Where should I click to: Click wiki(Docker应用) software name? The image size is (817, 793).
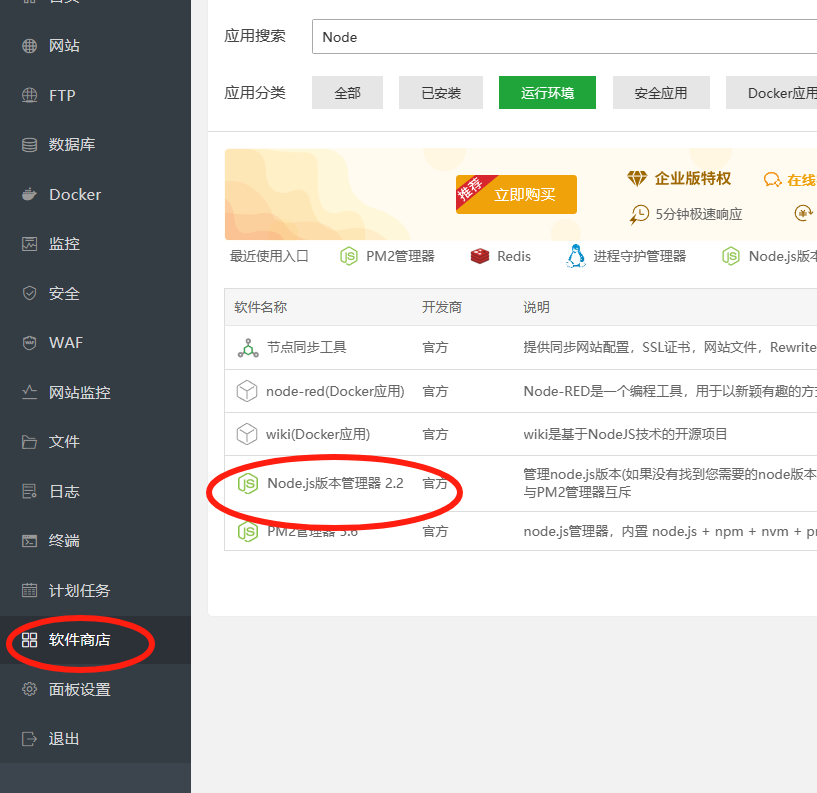pos(318,434)
